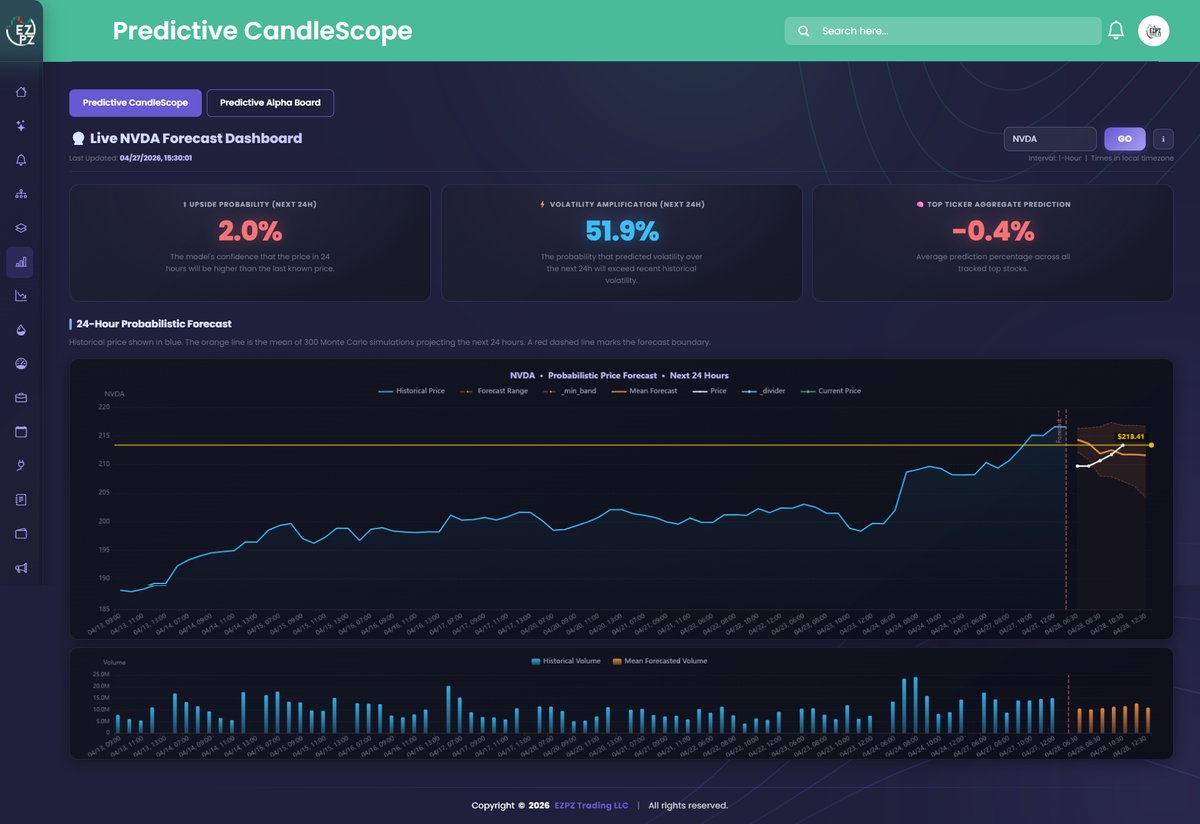
Task: Open notifications bell in the header
Action: tap(1116, 31)
